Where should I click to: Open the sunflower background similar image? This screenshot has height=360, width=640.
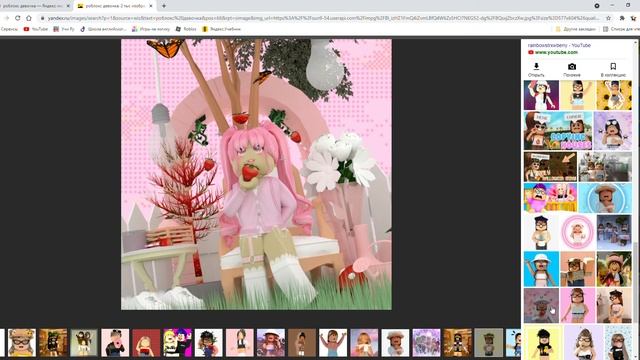[x=614, y=95]
